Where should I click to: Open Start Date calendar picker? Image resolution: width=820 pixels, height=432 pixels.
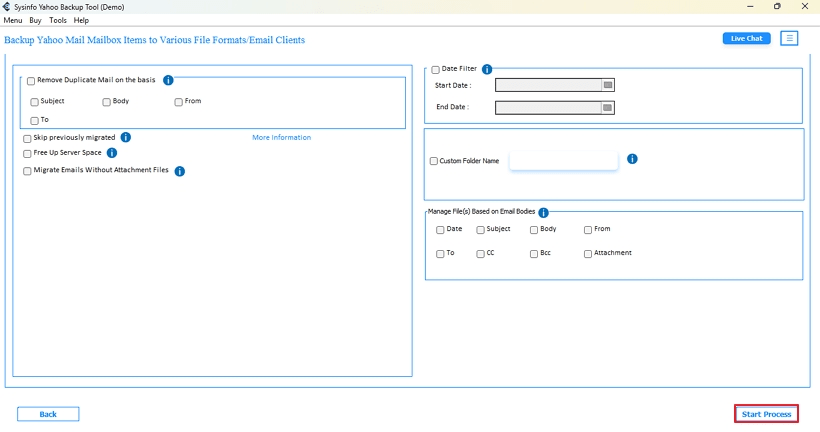[x=608, y=85]
